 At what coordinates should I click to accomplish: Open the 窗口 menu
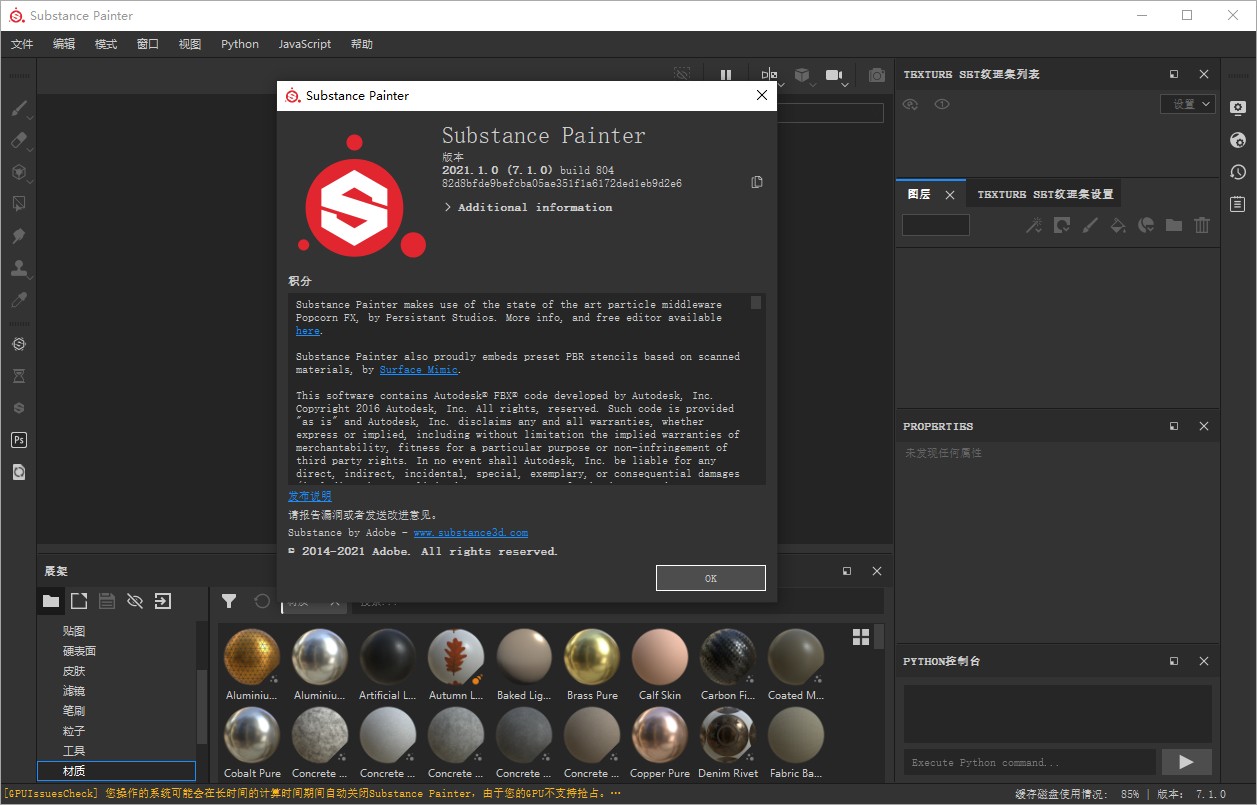[x=148, y=44]
